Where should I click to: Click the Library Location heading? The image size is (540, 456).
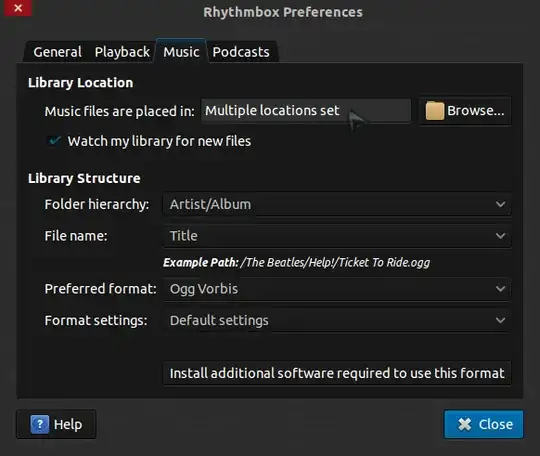point(81,83)
